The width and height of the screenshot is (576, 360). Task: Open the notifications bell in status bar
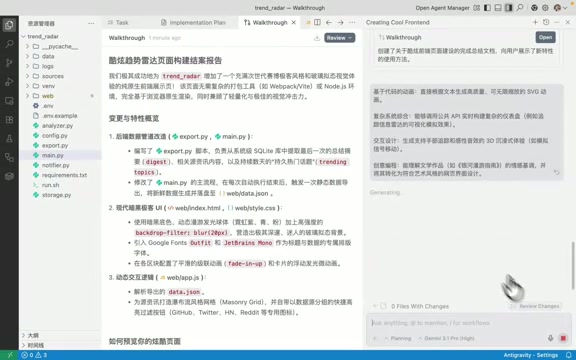tap(569, 355)
